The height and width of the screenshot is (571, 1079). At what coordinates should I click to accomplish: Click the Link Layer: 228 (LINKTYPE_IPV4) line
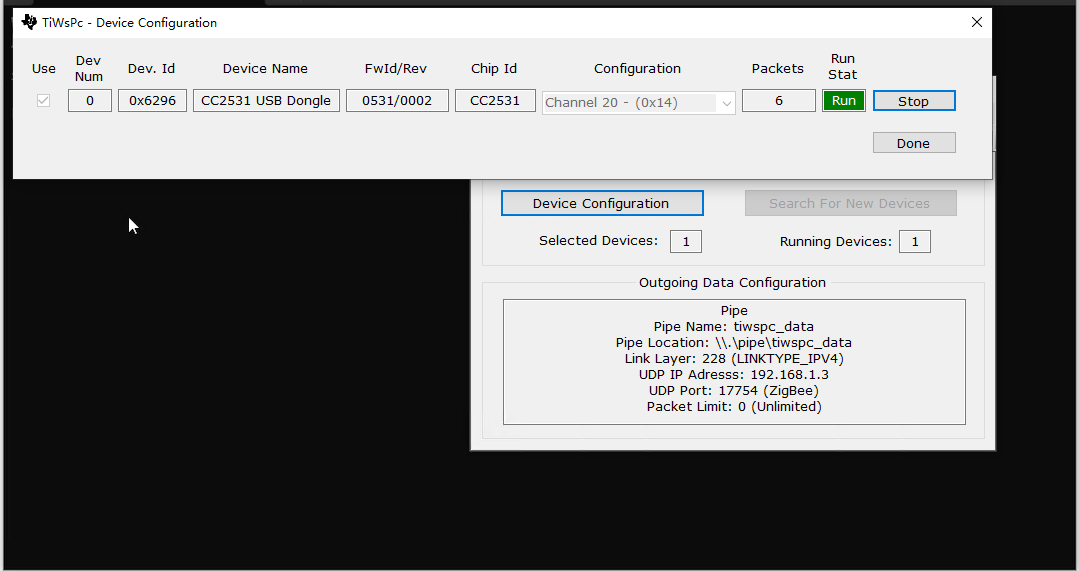pos(734,358)
